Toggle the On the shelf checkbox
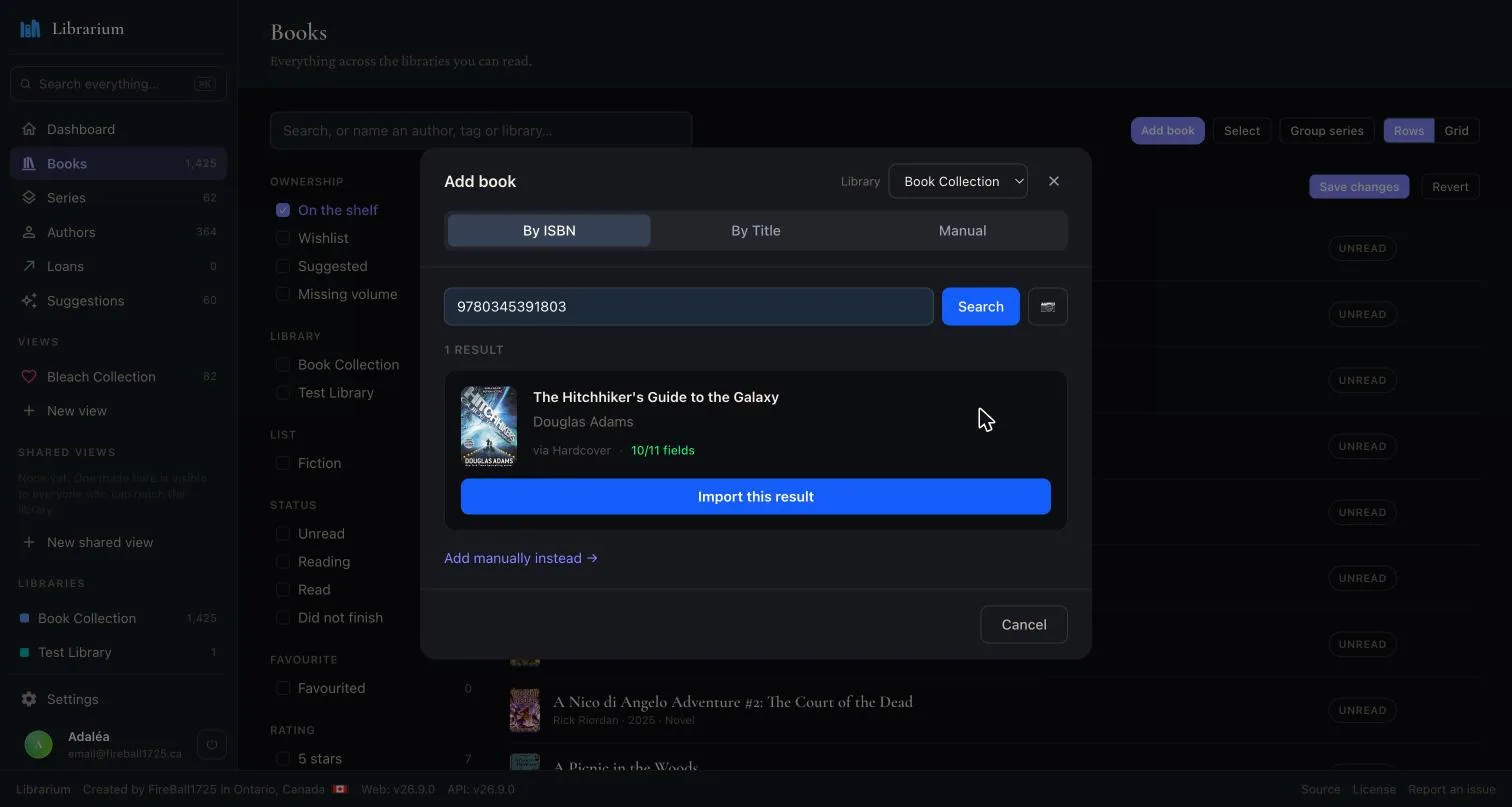Viewport: 1512px width, 807px height. pyautogui.click(x=283, y=210)
